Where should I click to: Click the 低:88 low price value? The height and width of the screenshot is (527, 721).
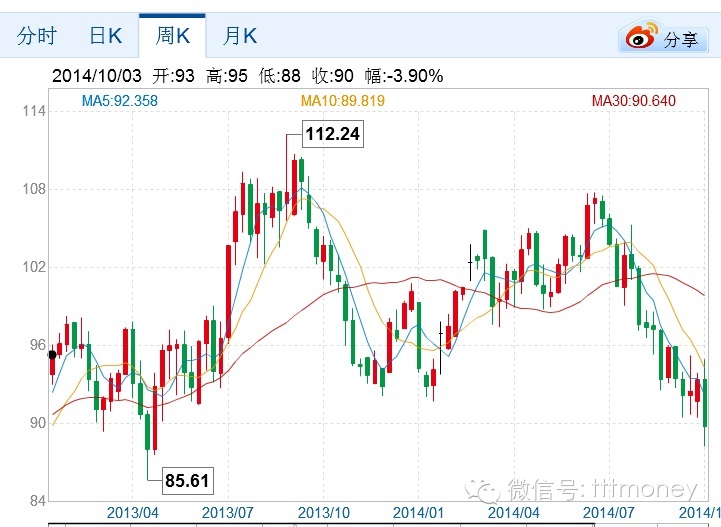pyautogui.click(x=280, y=76)
